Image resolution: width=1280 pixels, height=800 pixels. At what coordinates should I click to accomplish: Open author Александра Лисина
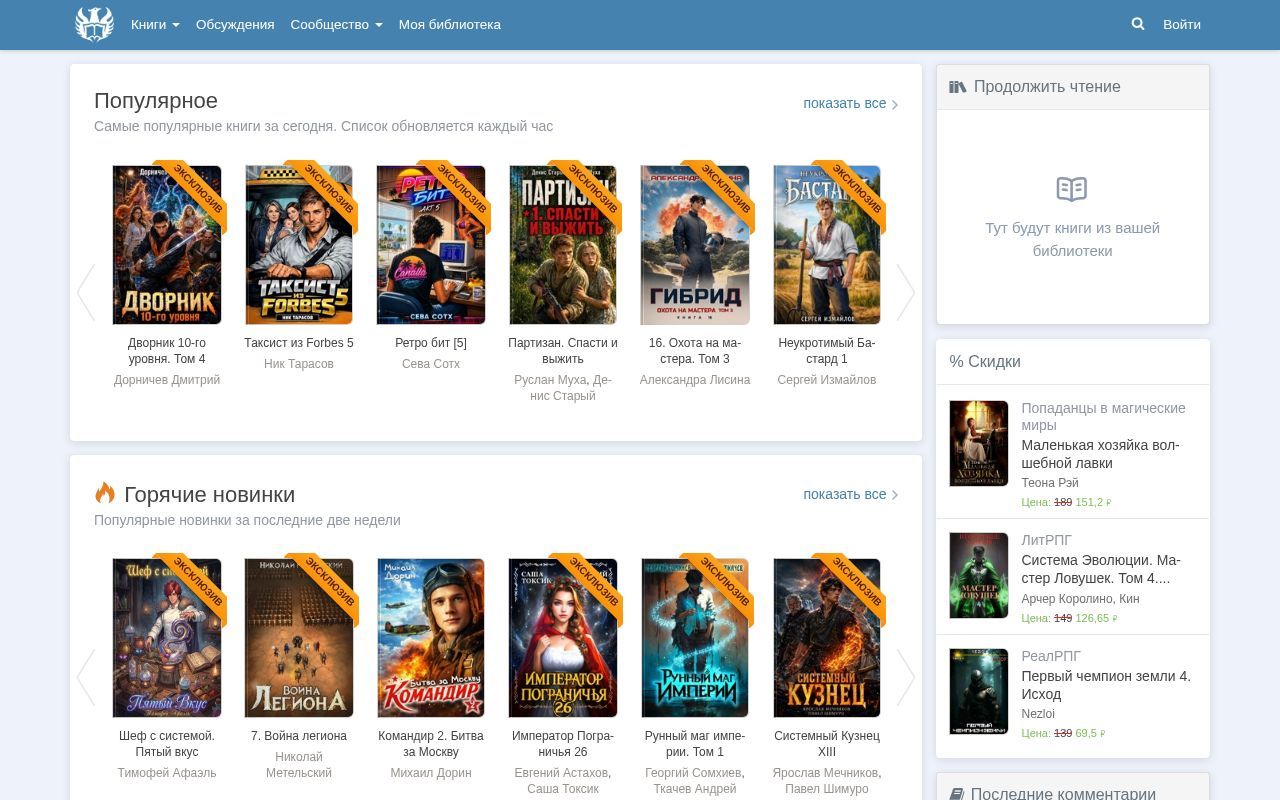click(695, 380)
